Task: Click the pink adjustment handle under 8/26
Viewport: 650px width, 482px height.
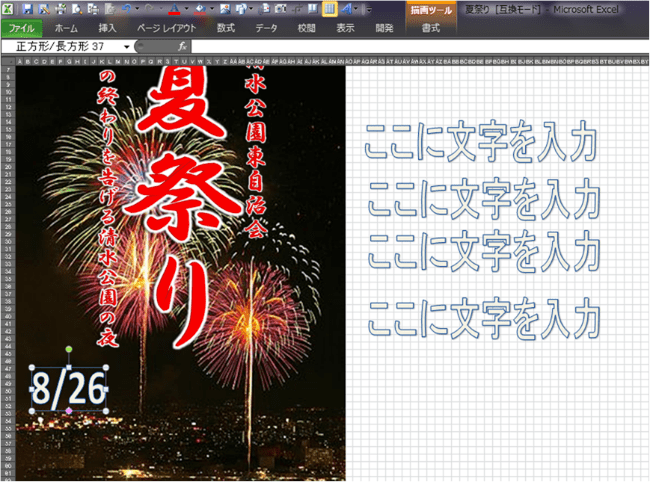Action: point(69,411)
